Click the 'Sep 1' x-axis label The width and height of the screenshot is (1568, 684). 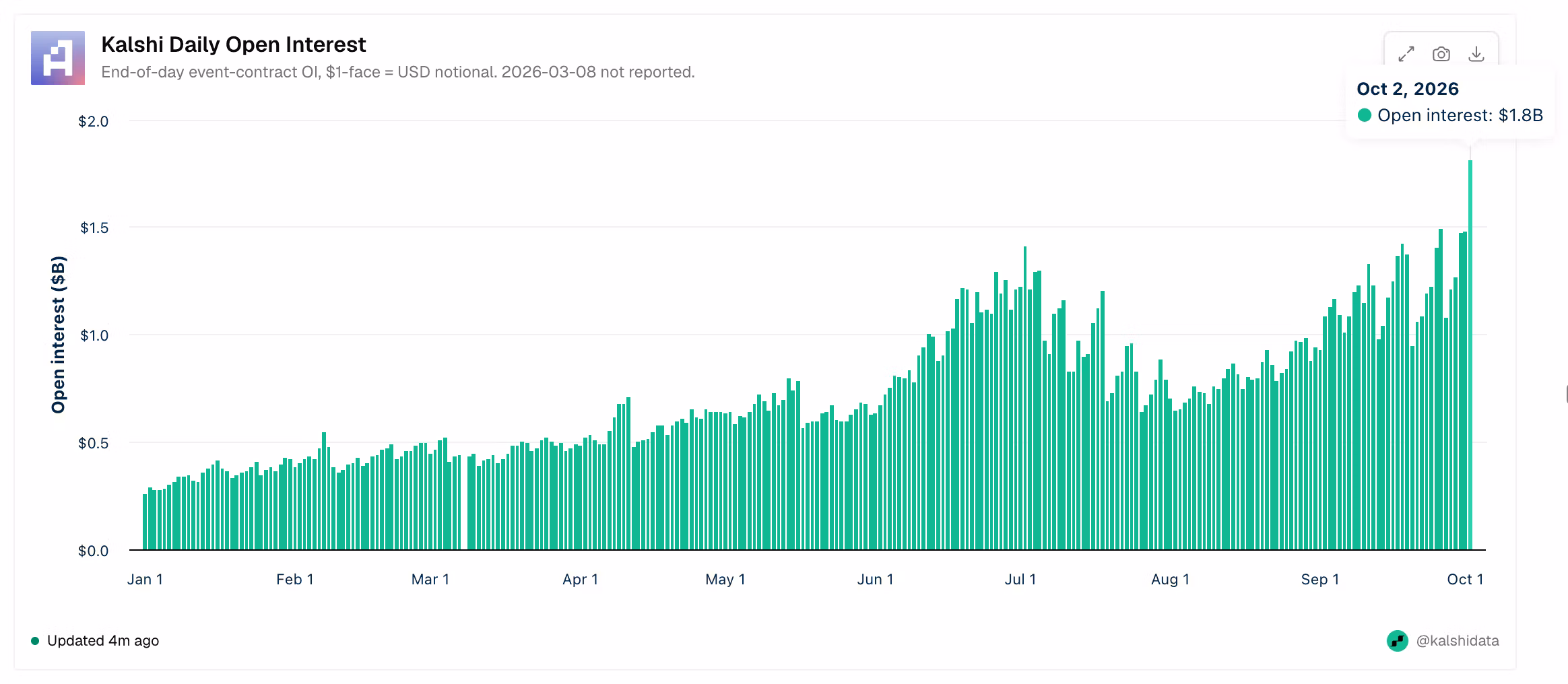point(1320,579)
